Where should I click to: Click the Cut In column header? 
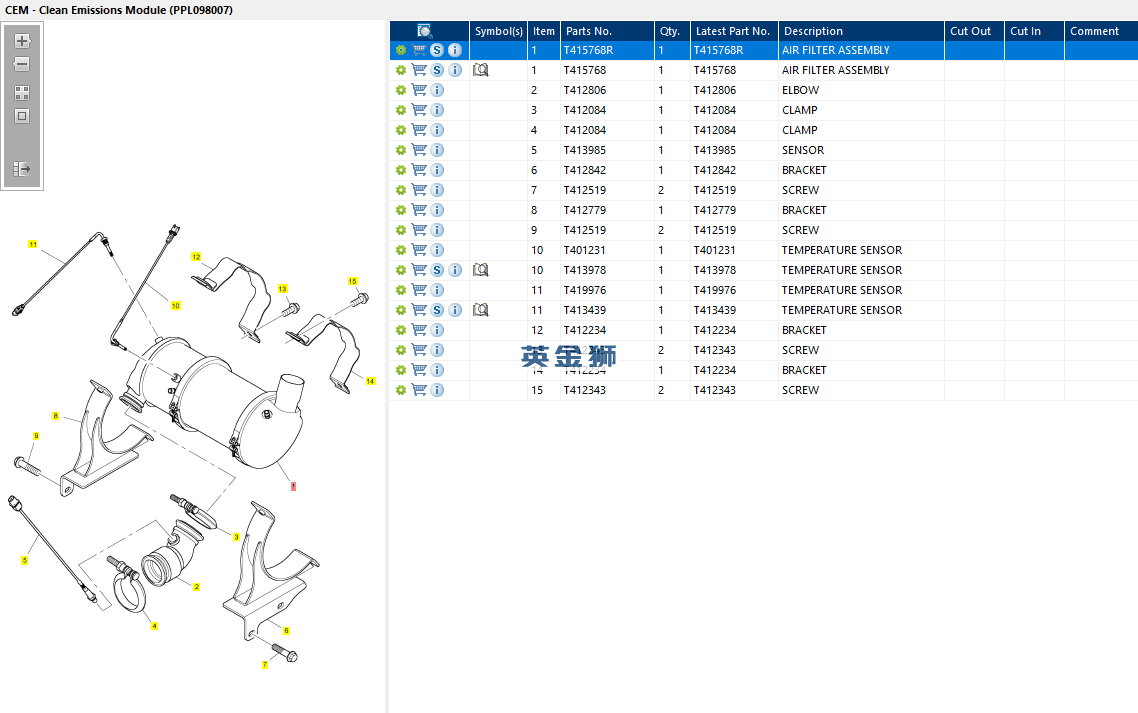point(1034,30)
